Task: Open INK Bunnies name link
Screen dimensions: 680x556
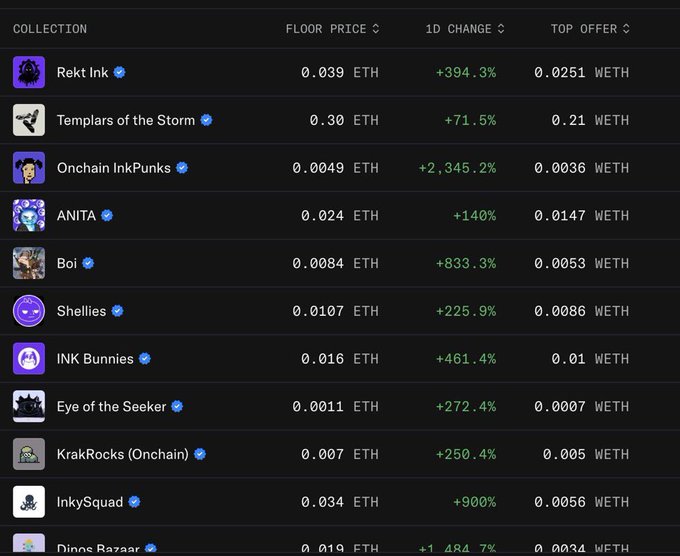Action: tap(95, 358)
